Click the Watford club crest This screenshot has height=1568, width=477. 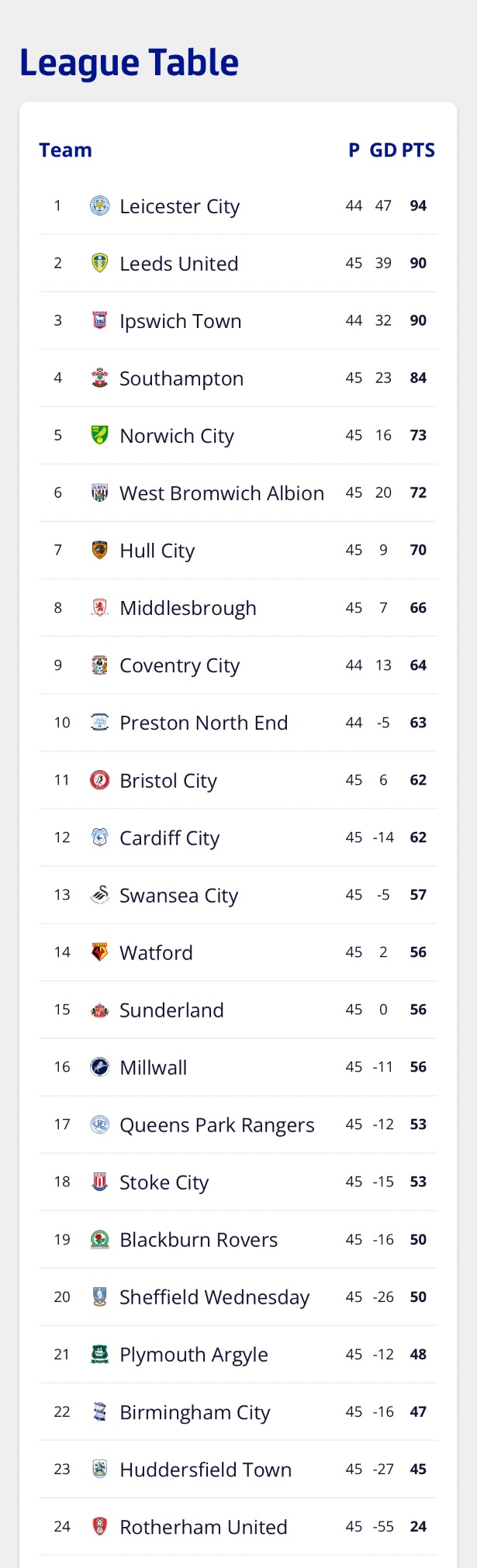click(x=100, y=952)
